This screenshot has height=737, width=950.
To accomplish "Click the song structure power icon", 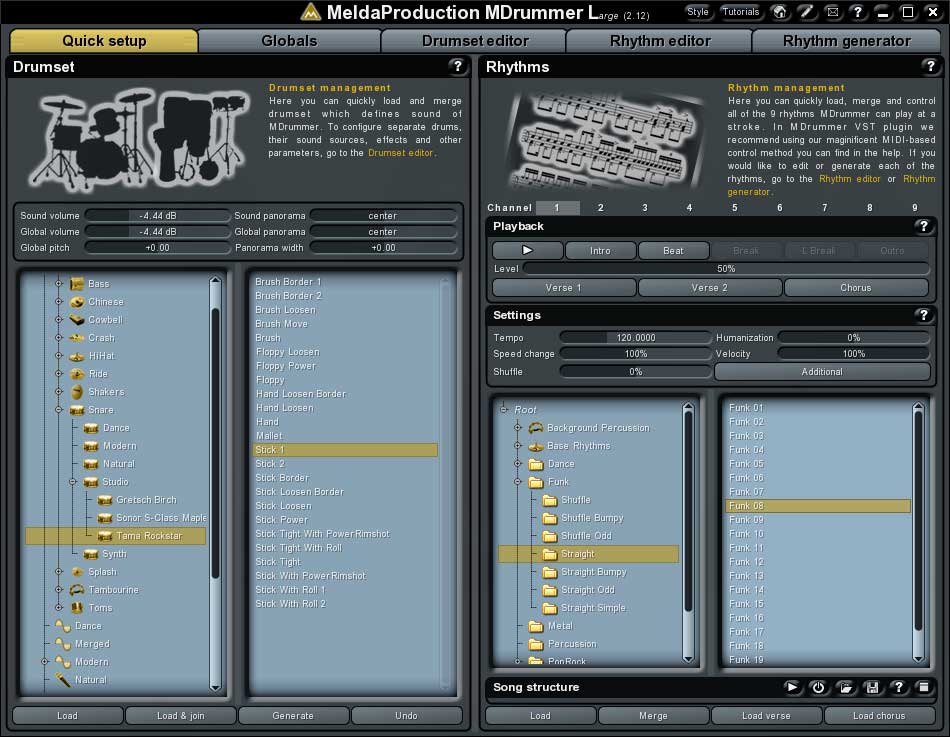I will pyautogui.click(x=818, y=687).
